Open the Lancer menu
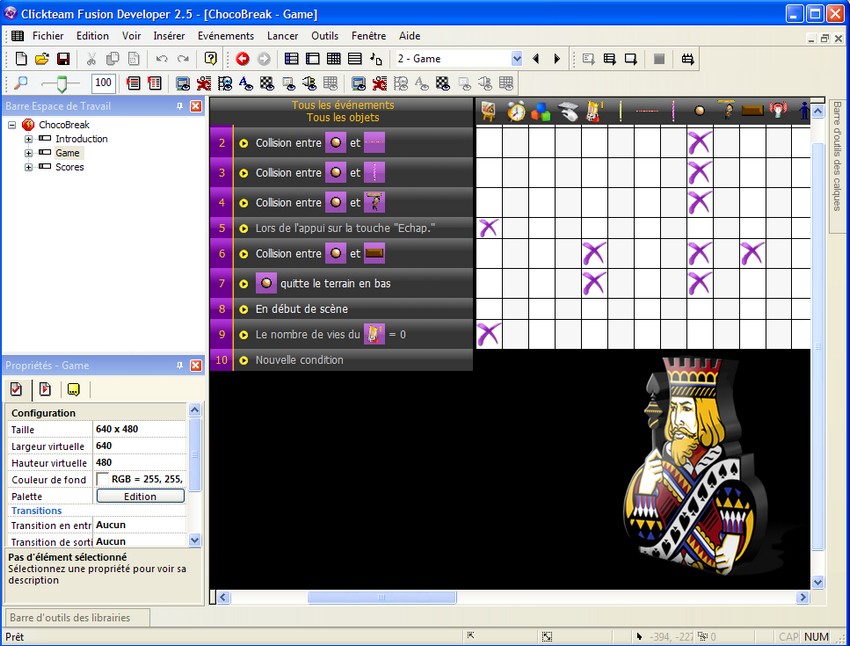The width and height of the screenshot is (850, 646). click(282, 36)
